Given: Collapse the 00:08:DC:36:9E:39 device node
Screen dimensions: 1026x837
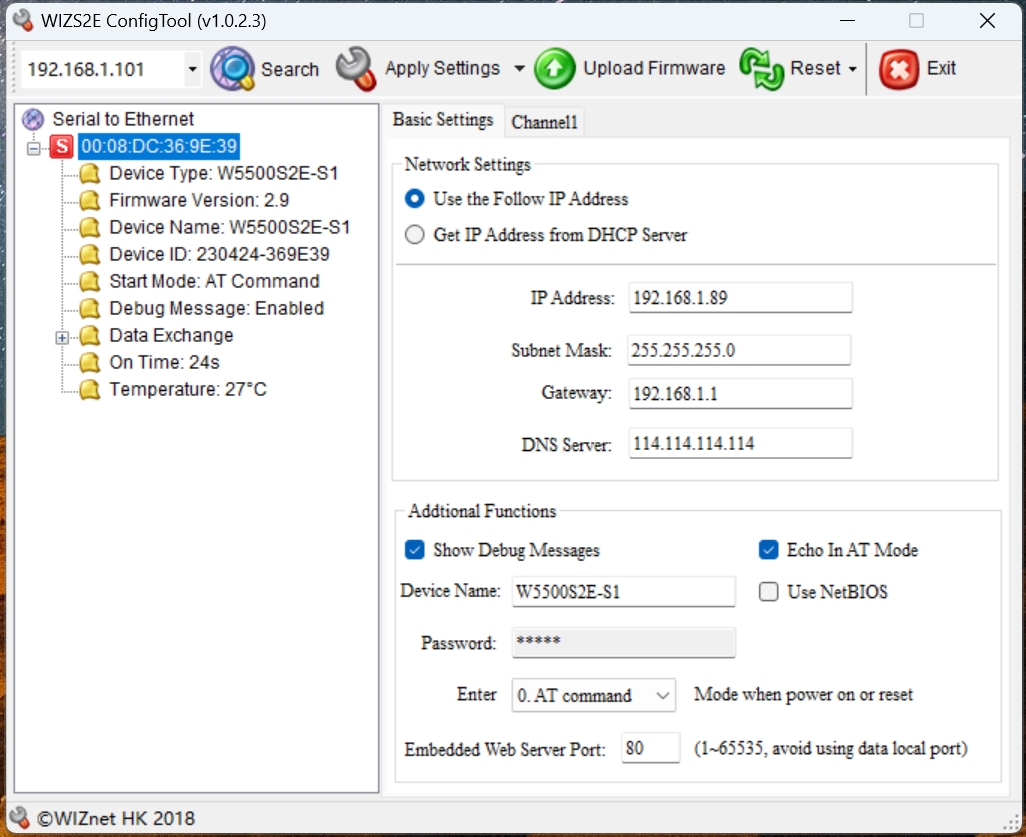Looking at the screenshot, I should click(33, 149).
